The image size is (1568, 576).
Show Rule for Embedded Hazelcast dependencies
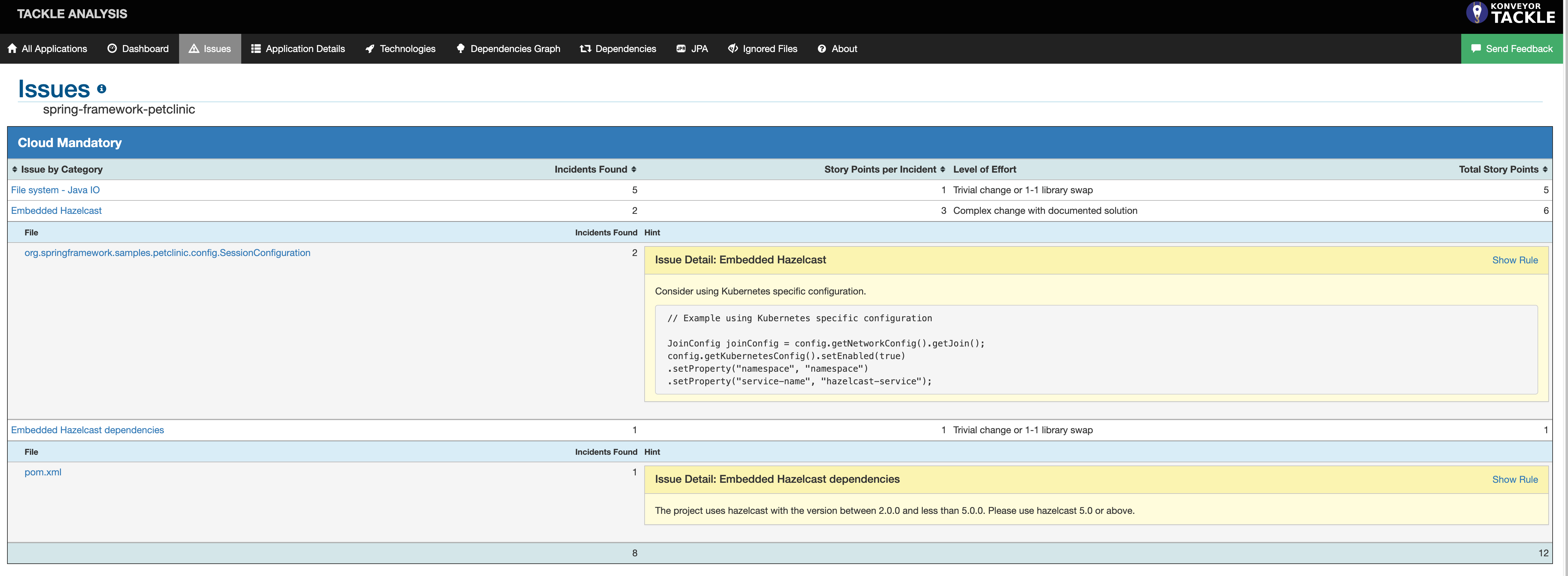1514,480
